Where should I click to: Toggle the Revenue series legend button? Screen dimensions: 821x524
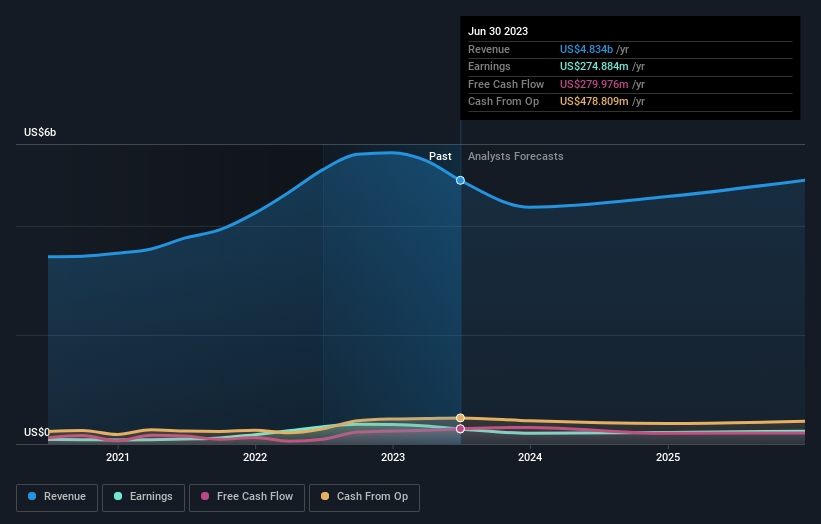[57, 497]
